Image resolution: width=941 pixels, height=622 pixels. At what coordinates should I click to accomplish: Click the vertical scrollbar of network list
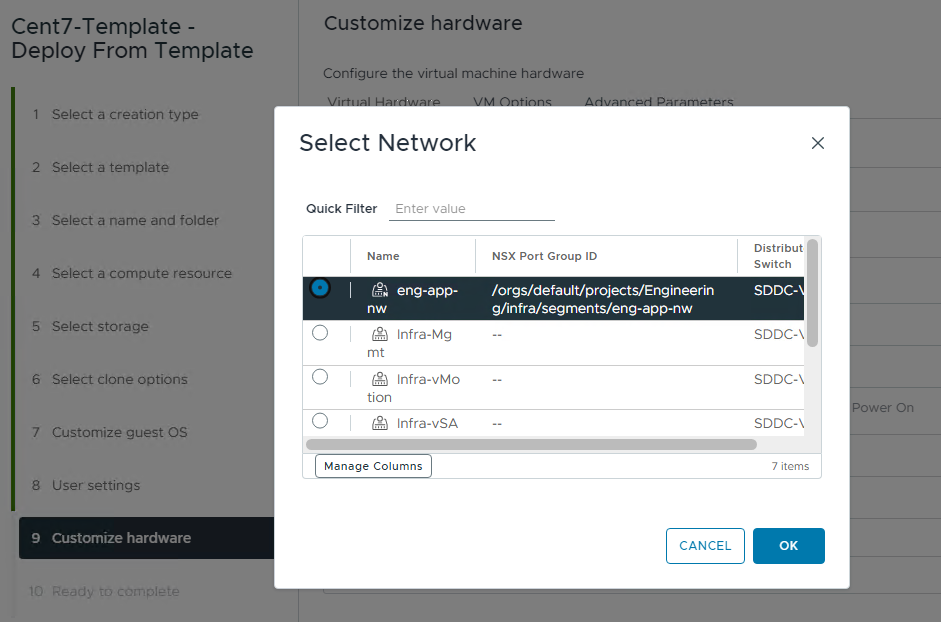[x=813, y=292]
